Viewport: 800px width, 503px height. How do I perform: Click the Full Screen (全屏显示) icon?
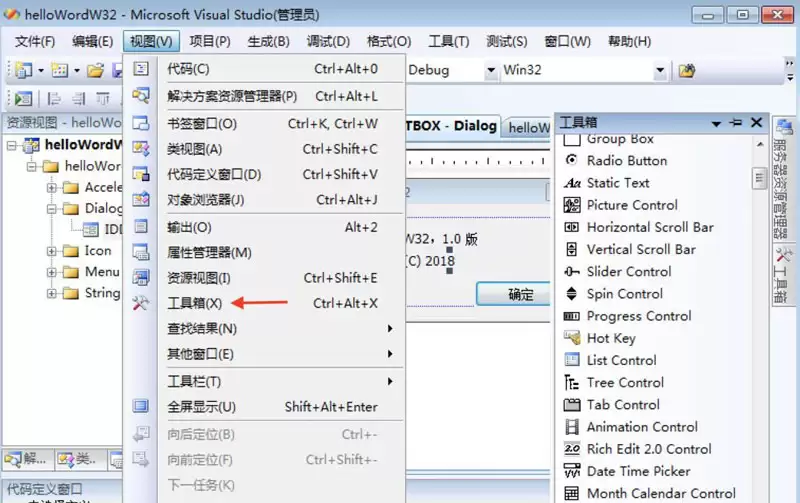click(x=141, y=407)
